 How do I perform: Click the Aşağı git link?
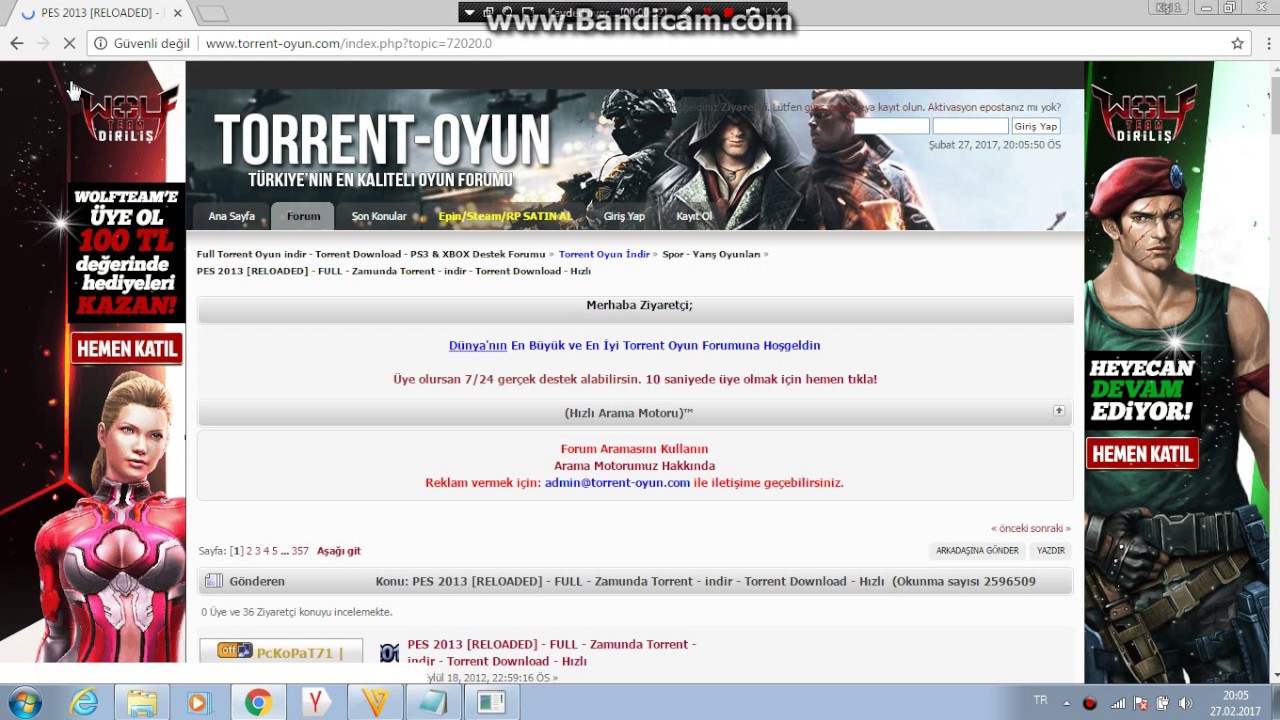(x=339, y=551)
